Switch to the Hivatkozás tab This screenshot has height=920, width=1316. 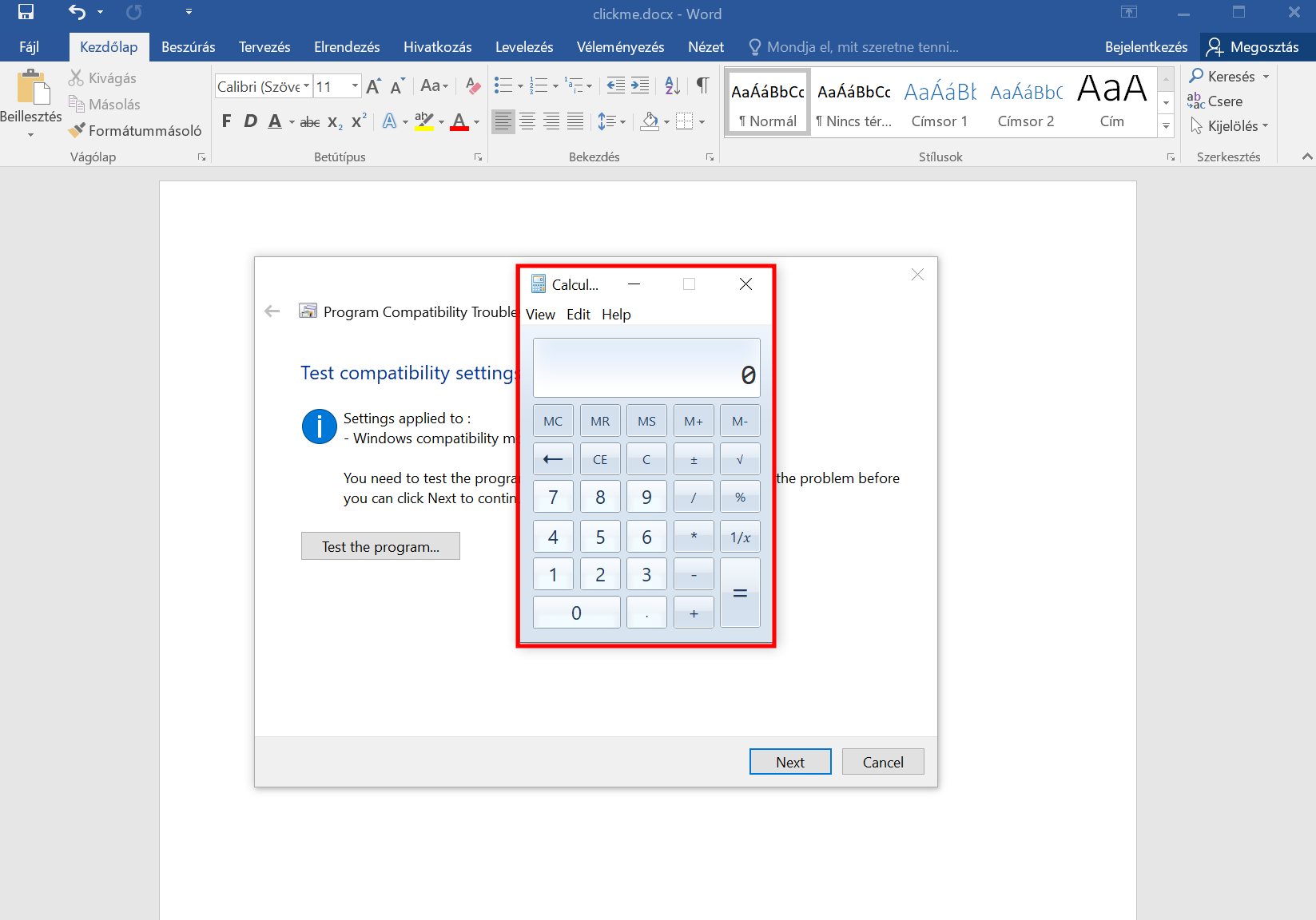(x=438, y=47)
